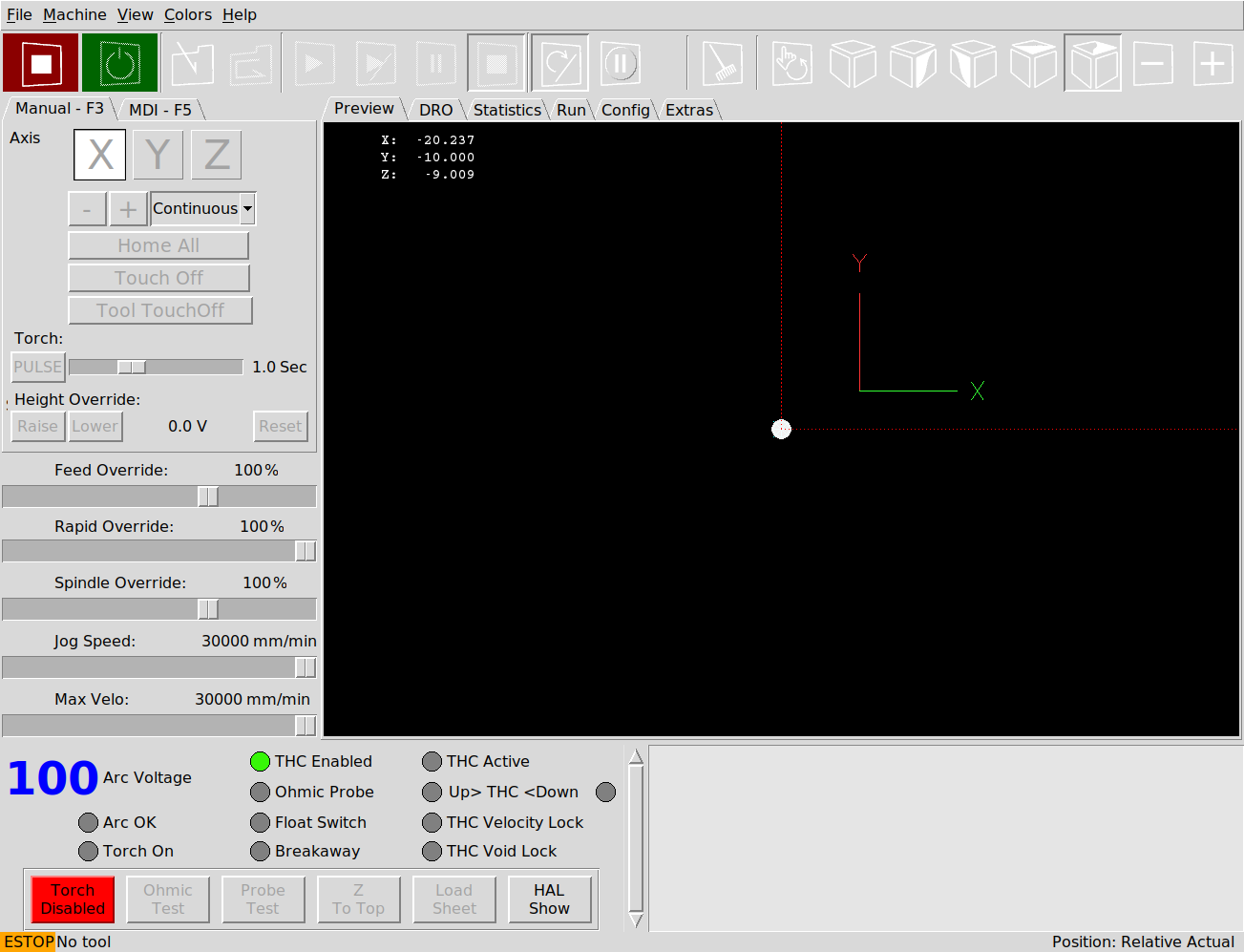
Task: Toggle the rotate/drag hand mode icon
Action: tap(791, 64)
